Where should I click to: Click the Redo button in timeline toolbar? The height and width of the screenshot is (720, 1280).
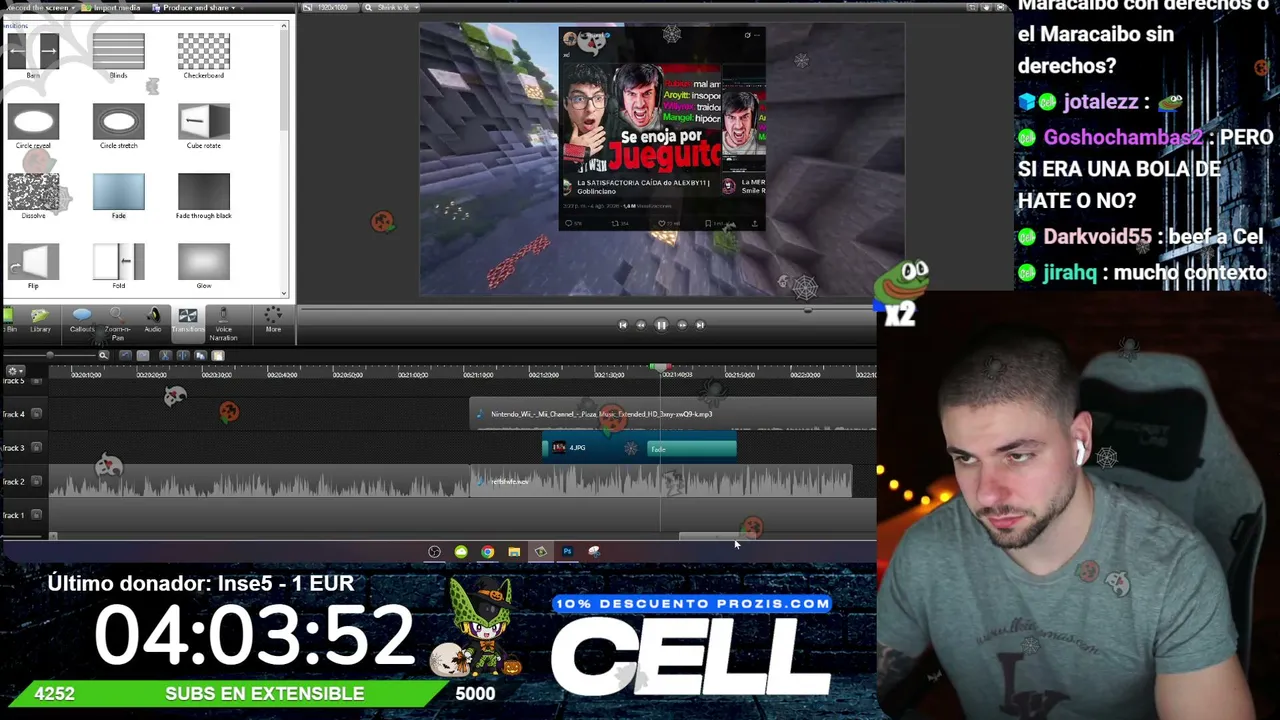[x=142, y=355]
